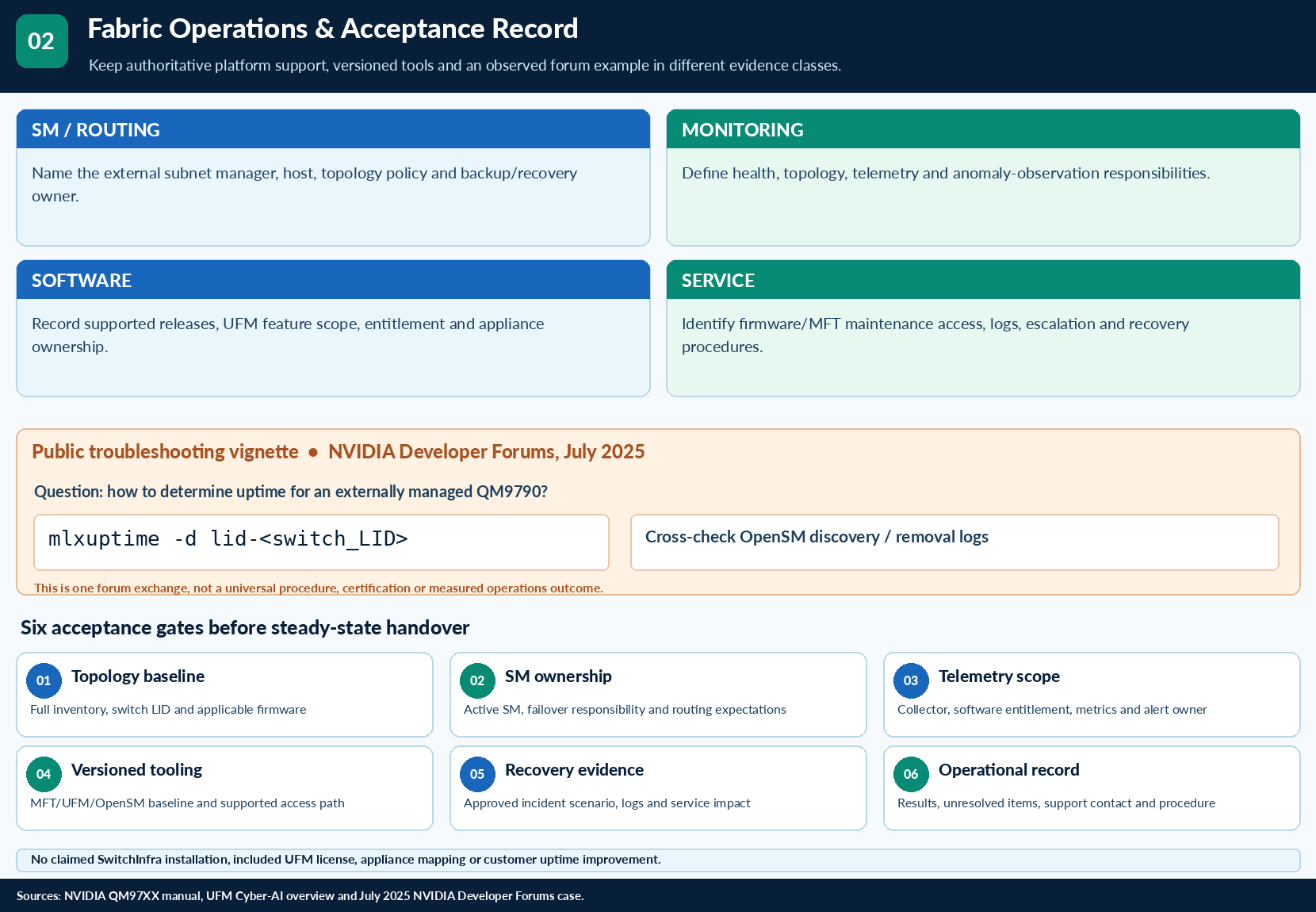
Task: Click 'Identify firmware/MFT maintenance access' paragraph
Action: [935, 335]
